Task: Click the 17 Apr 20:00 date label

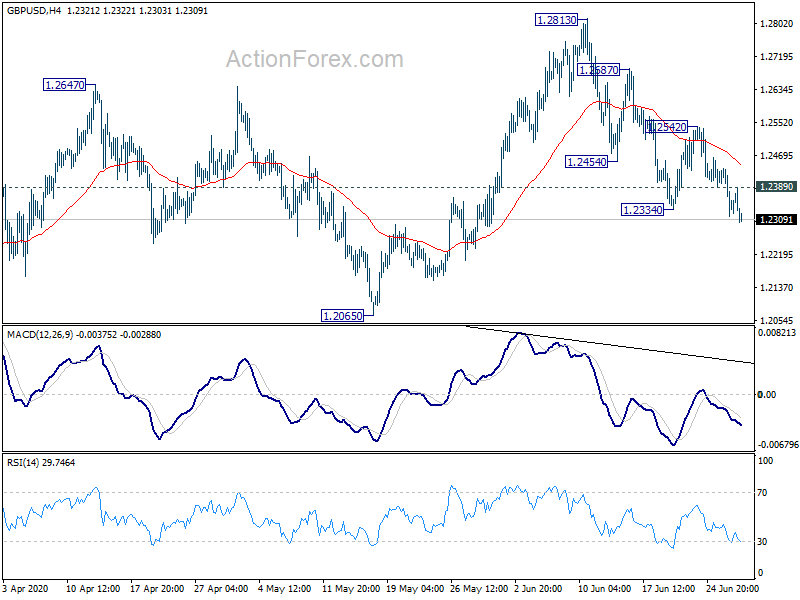Action: tap(157, 589)
